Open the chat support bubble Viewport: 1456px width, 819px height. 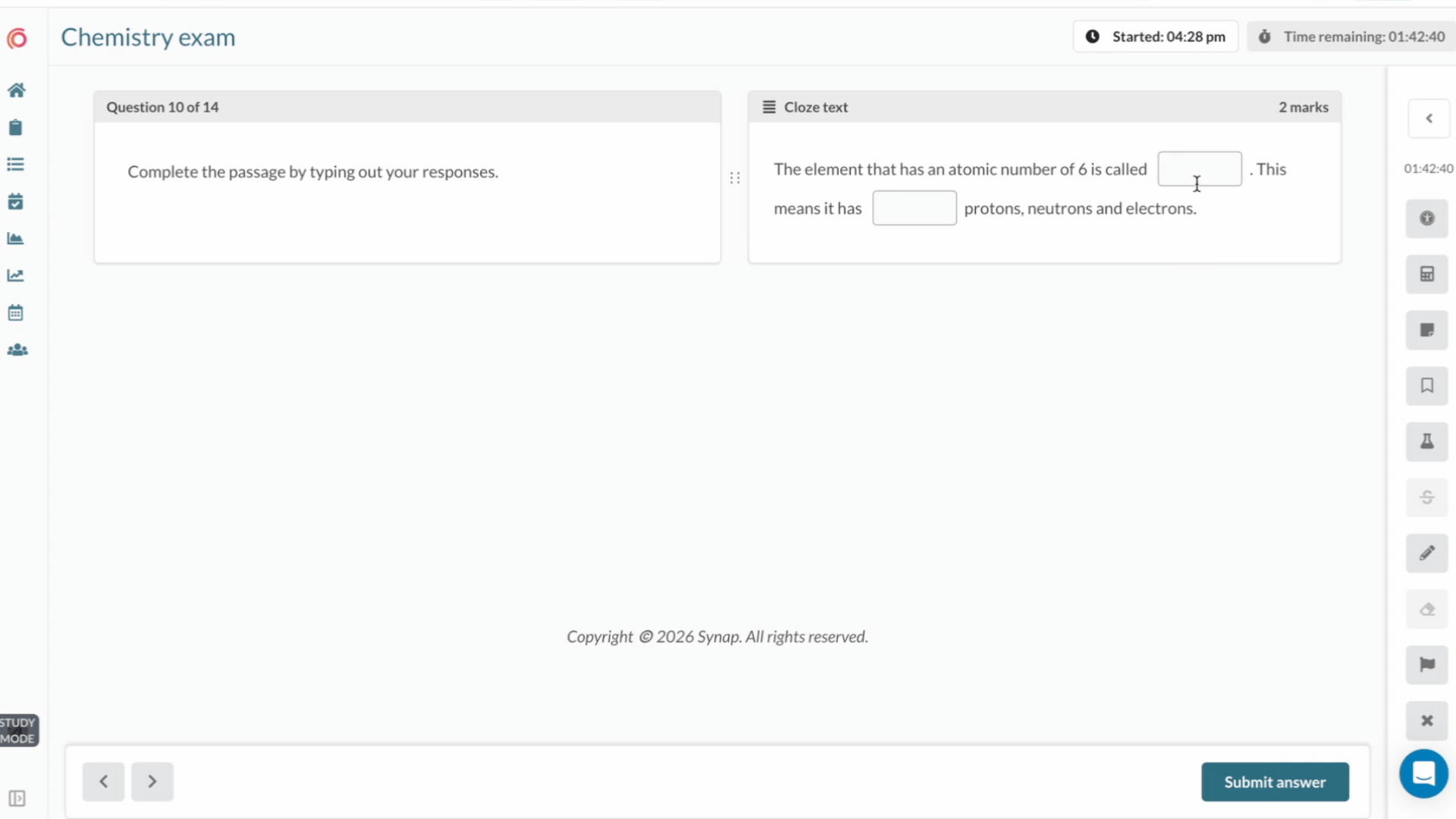[1423, 773]
